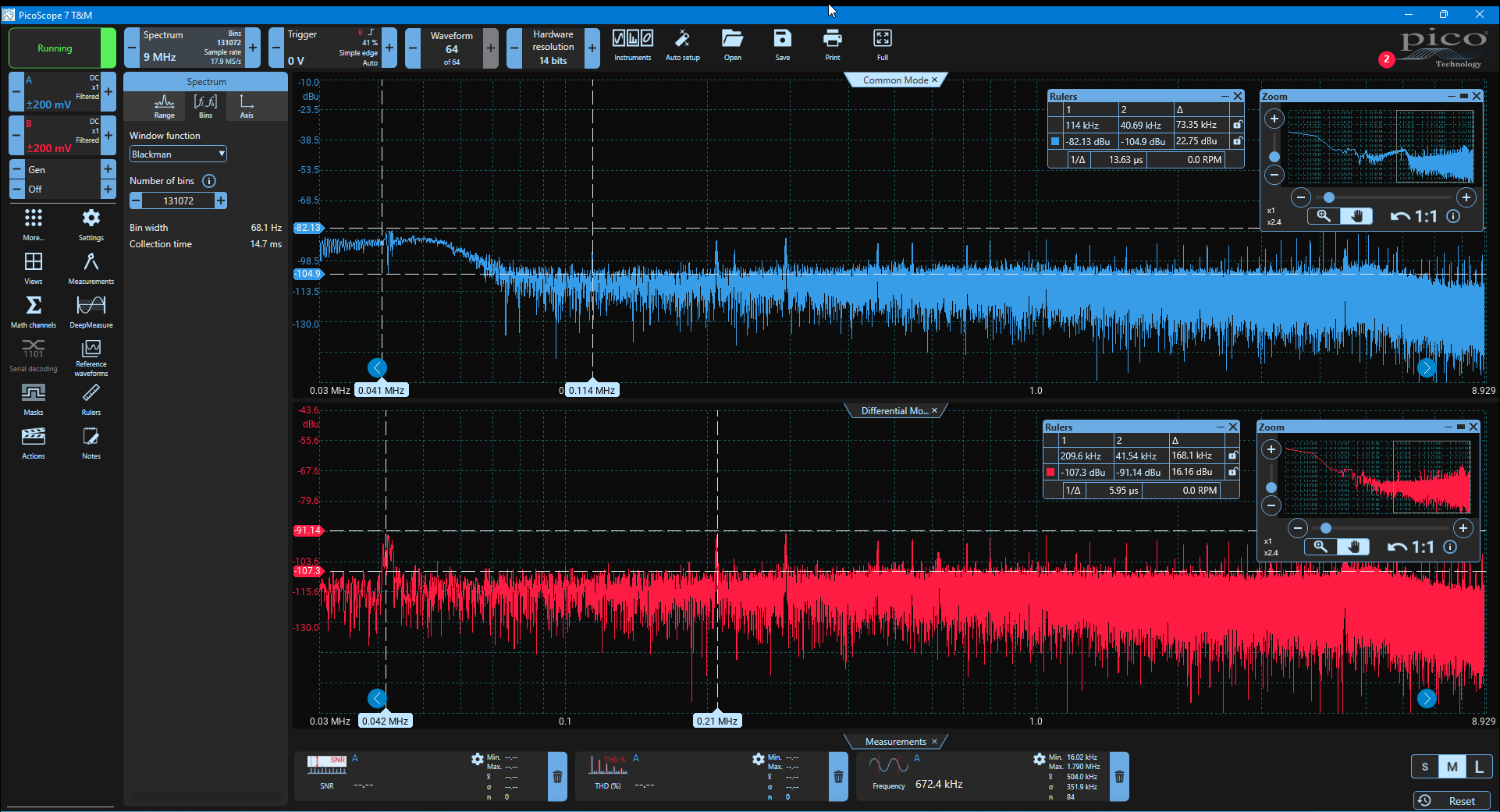Open Math channels tool
This screenshot has height=812, width=1500.
(x=34, y=312)
